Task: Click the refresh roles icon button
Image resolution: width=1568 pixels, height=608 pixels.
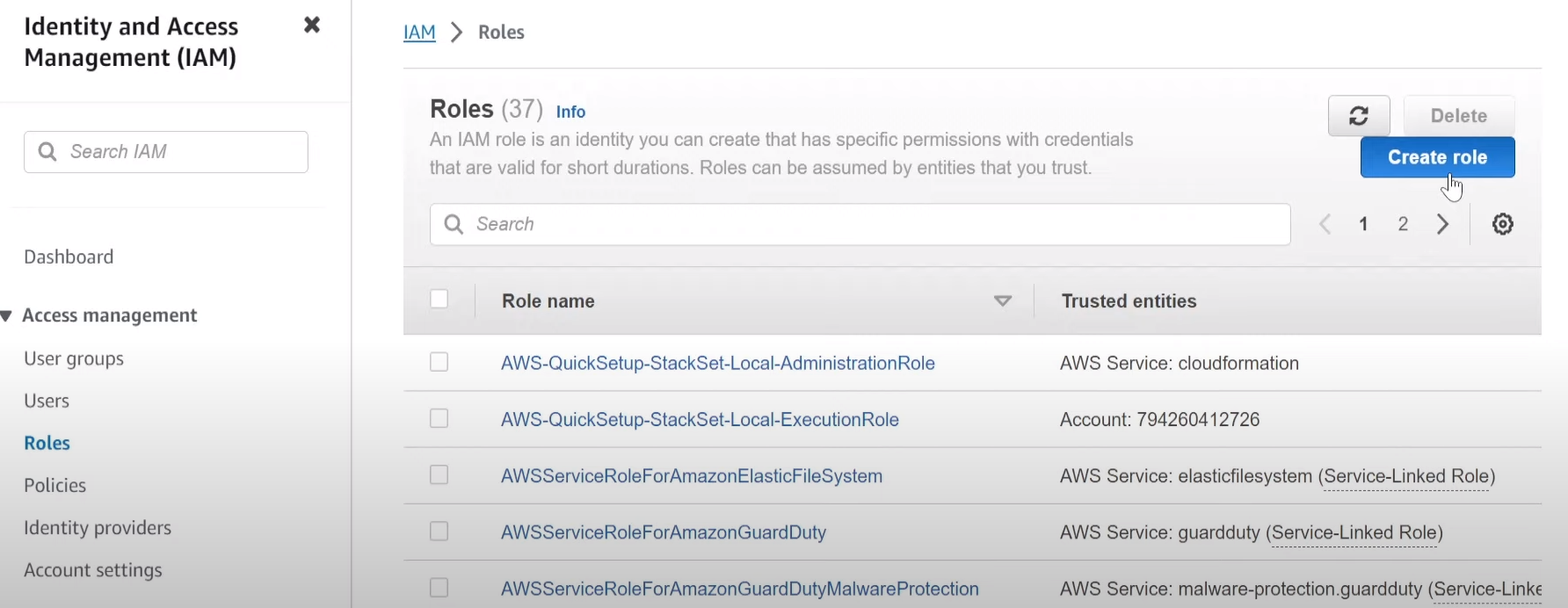Action: click(x=1359, y=116)
